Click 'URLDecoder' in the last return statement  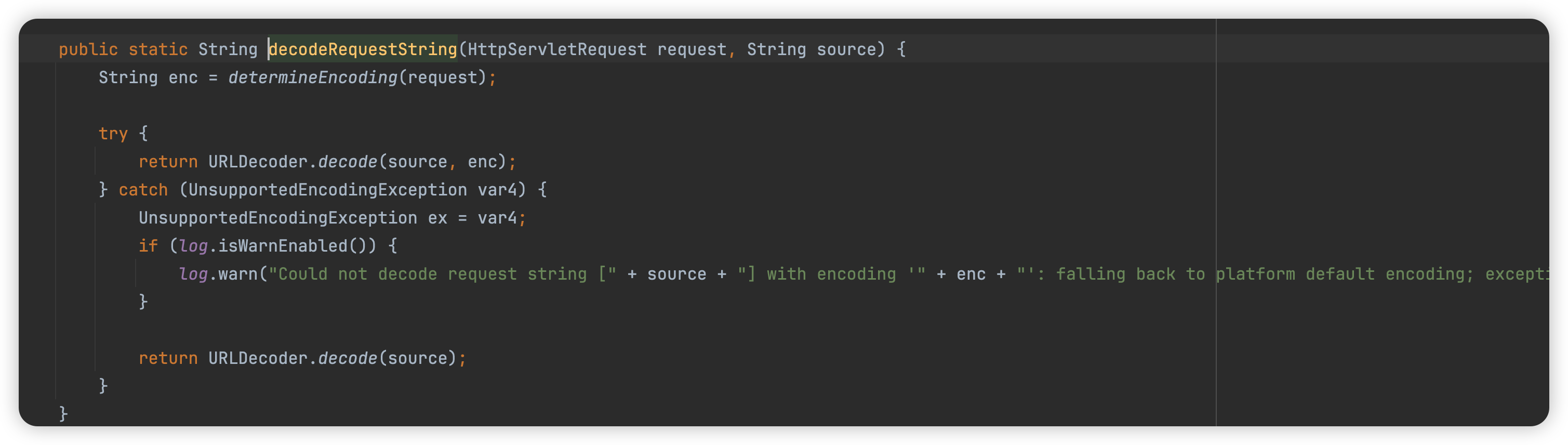(258, 358)
